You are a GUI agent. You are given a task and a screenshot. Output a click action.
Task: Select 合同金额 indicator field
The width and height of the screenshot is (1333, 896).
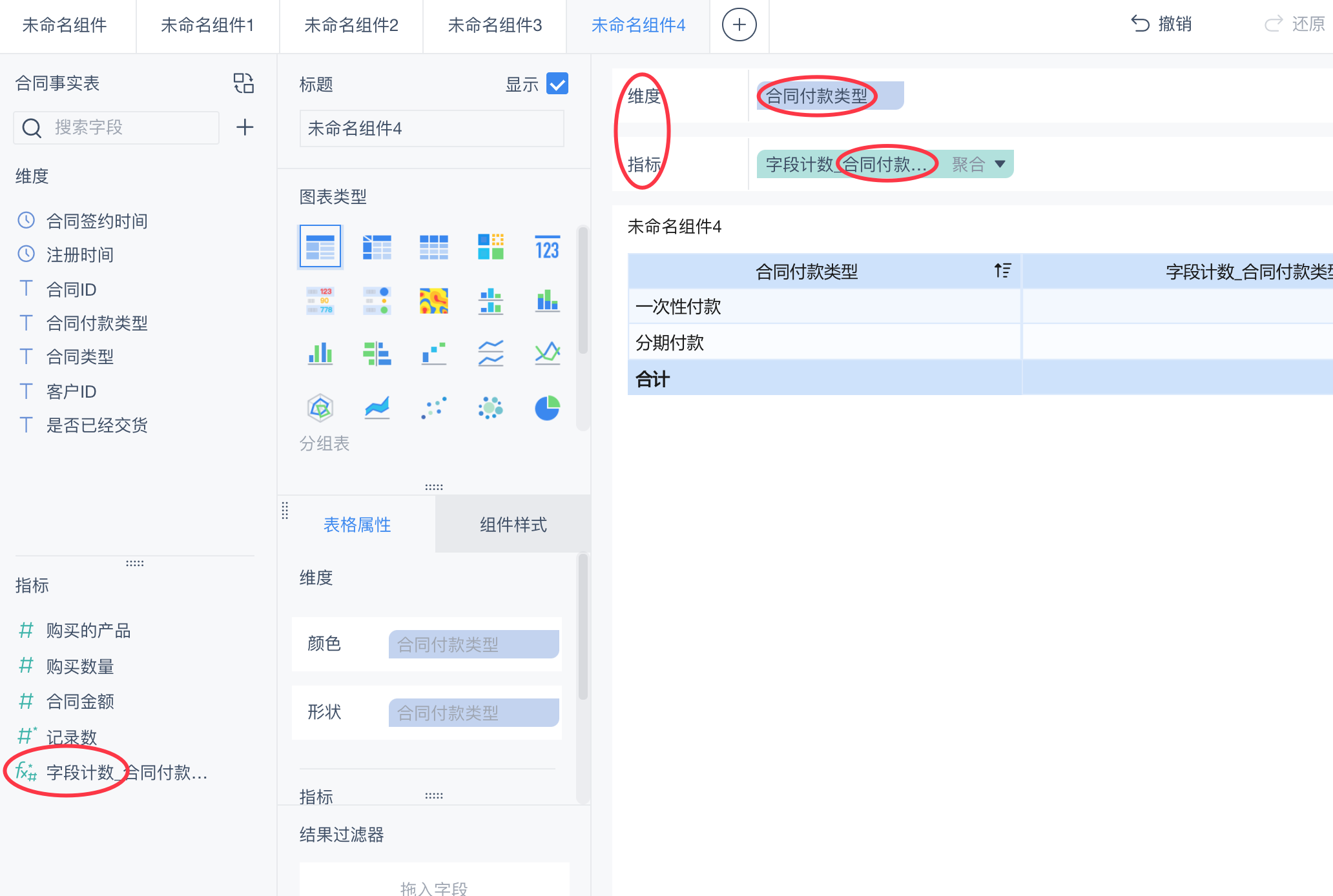pos(80,701)
